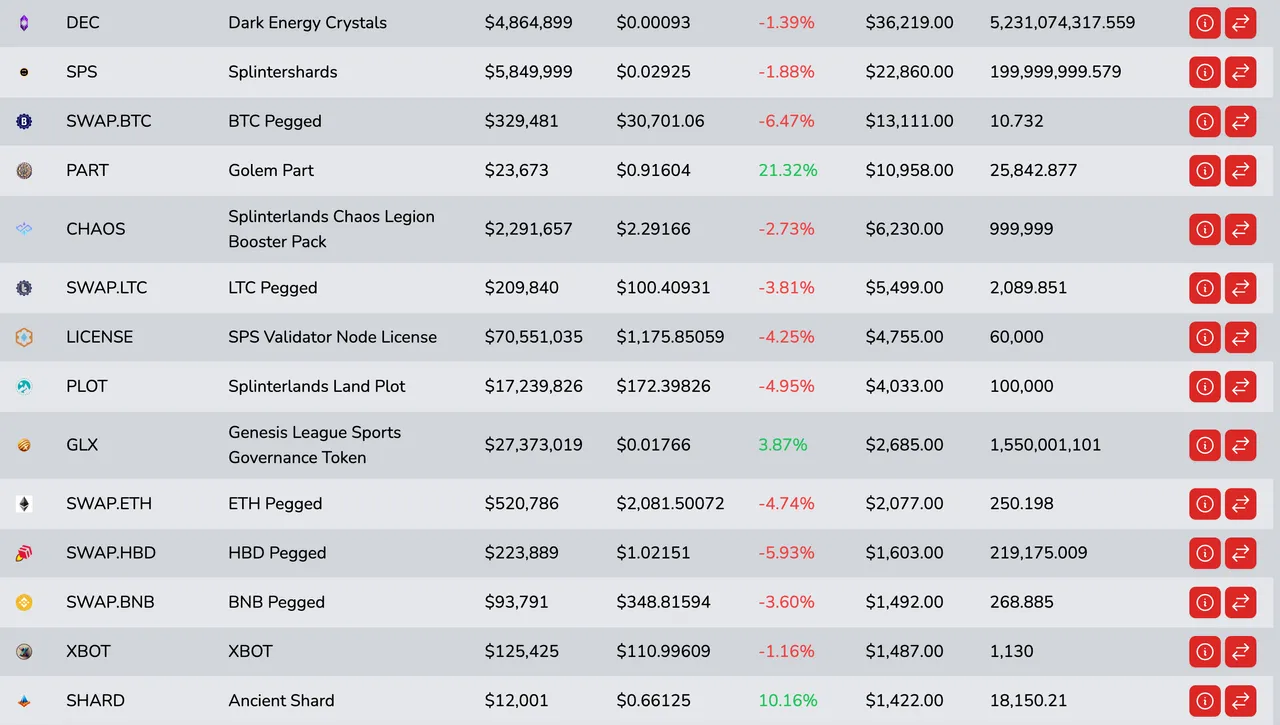This screenshot has width=1280, height=725.
Task: Click the $70,551,035 market cap
Action: coord(534,337)
